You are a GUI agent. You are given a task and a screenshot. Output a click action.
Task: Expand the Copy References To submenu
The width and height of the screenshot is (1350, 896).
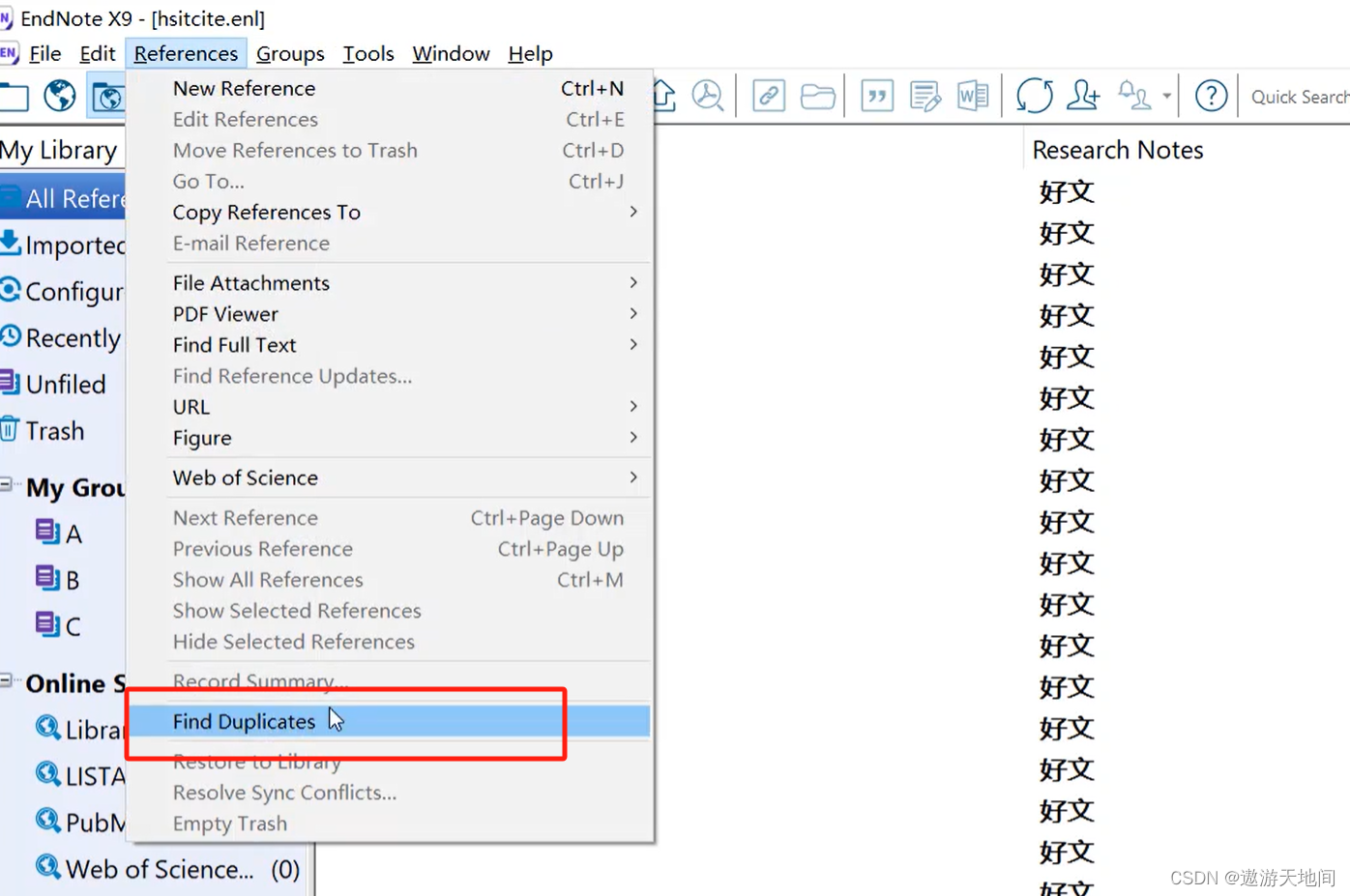pos(391,212)
